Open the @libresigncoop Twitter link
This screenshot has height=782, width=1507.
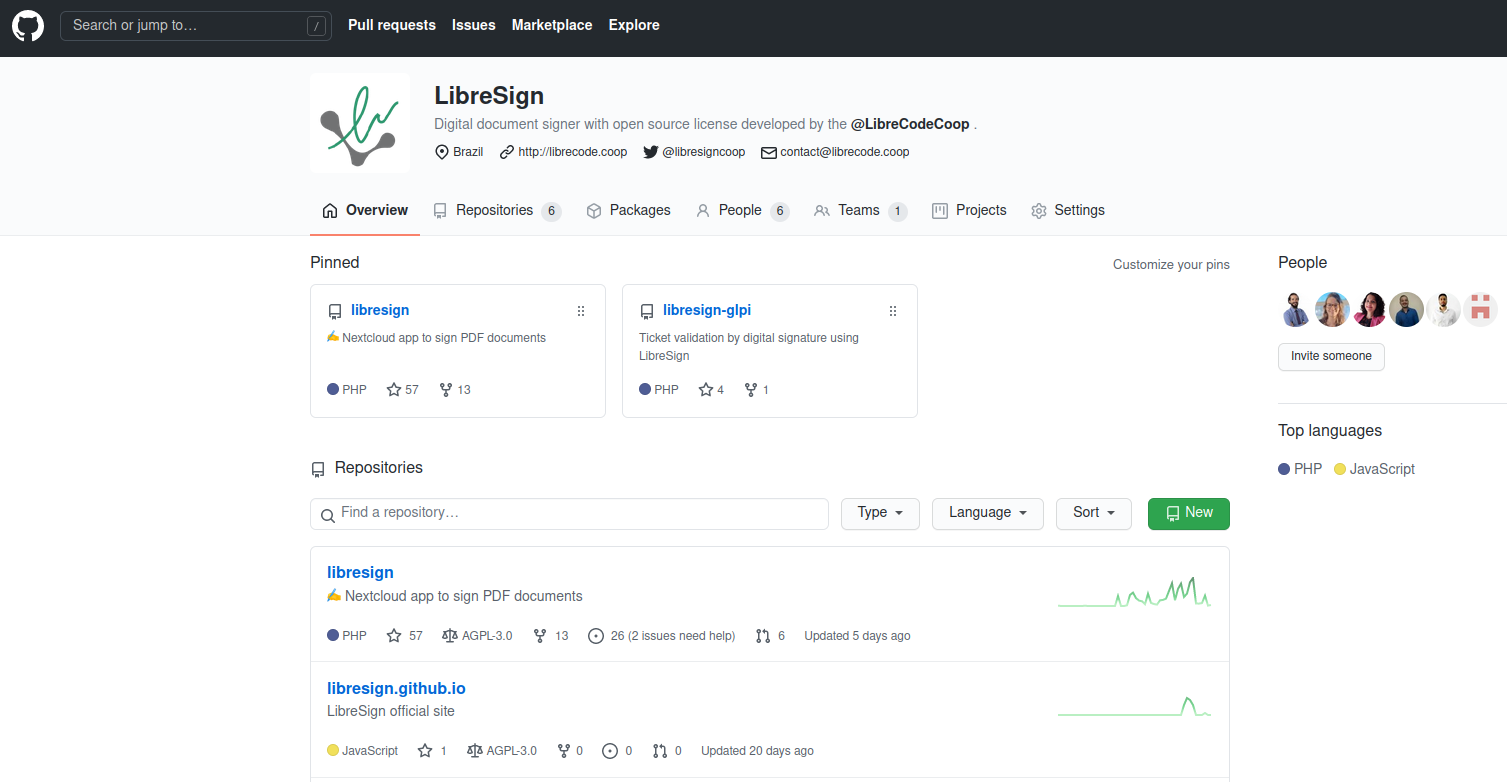[x=704, y=152]
